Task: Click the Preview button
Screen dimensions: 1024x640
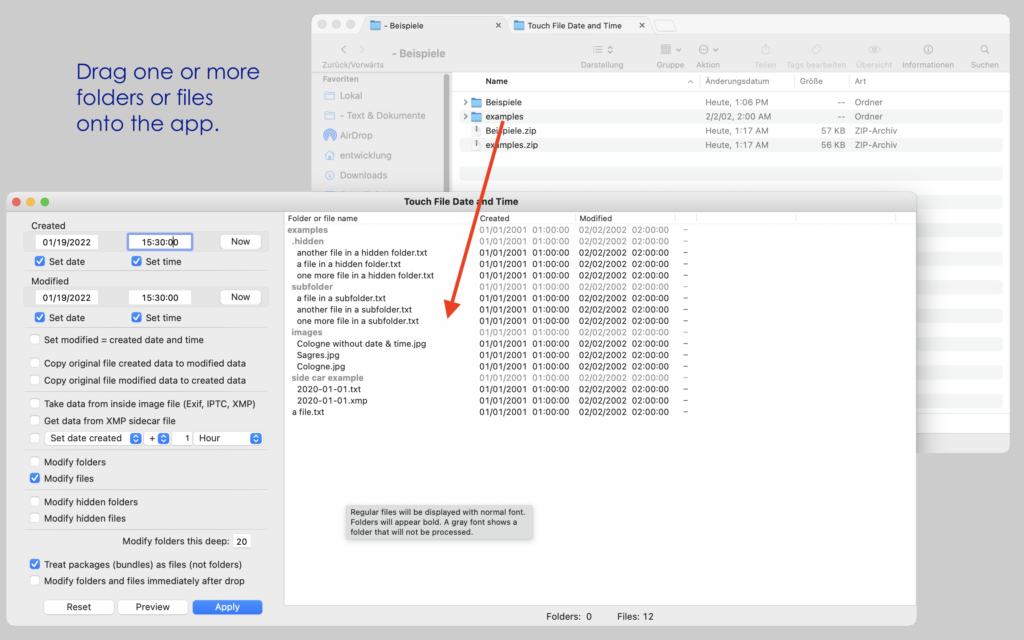Action: click(x=153, y=607)
